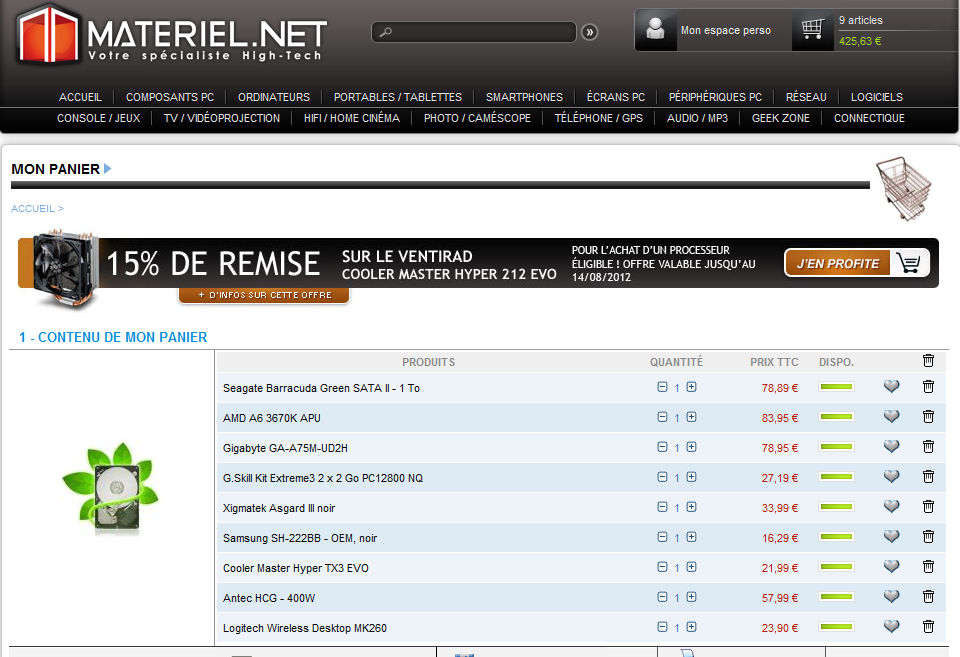This screenshot has height=657, width=960.
Task: Click availability bar for Samsung SH-222BB
Action: pyautogui.click(x=836, y=537)
